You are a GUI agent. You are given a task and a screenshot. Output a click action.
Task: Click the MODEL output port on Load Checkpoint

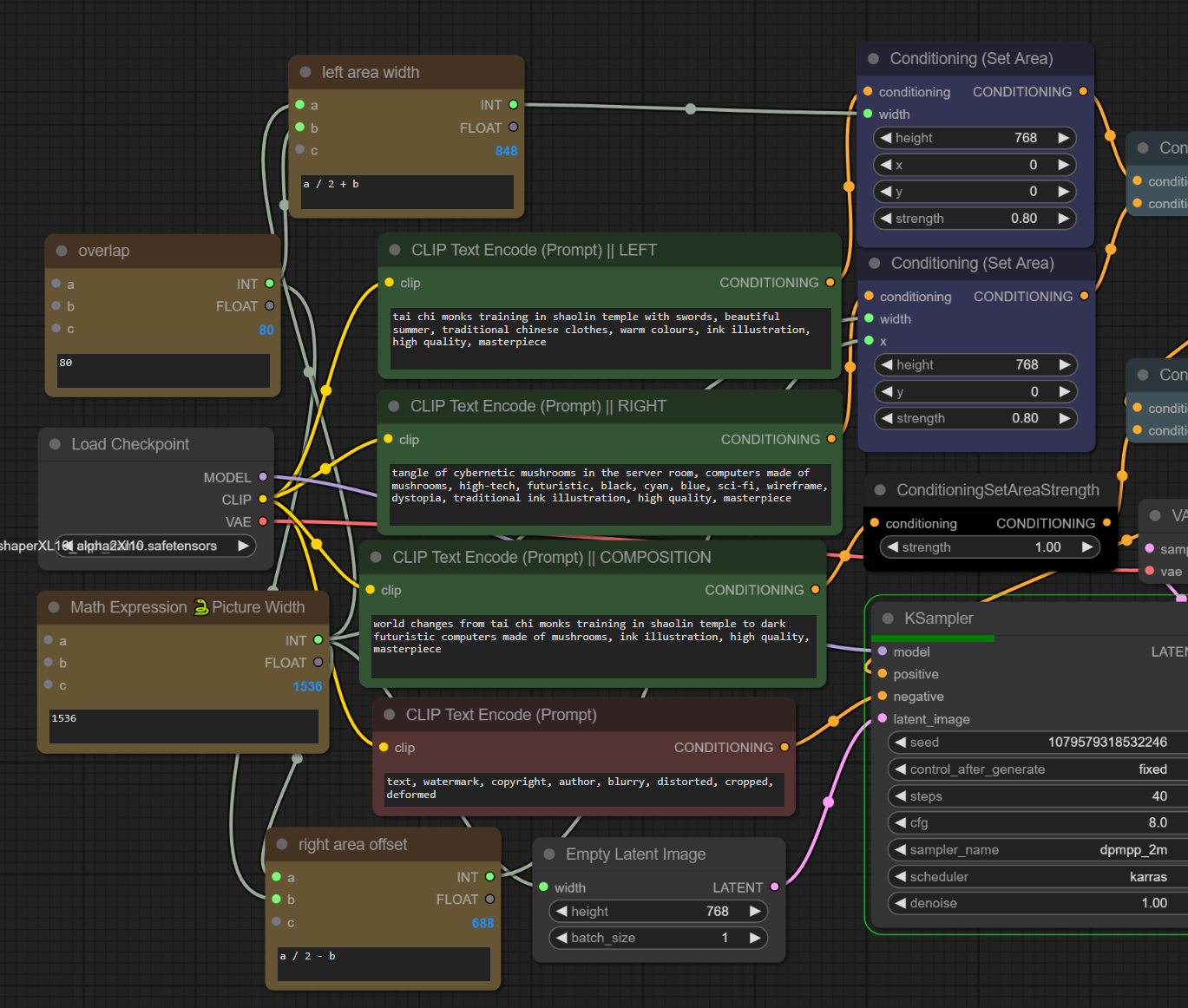pyautogui.click(x=263, y=477)
